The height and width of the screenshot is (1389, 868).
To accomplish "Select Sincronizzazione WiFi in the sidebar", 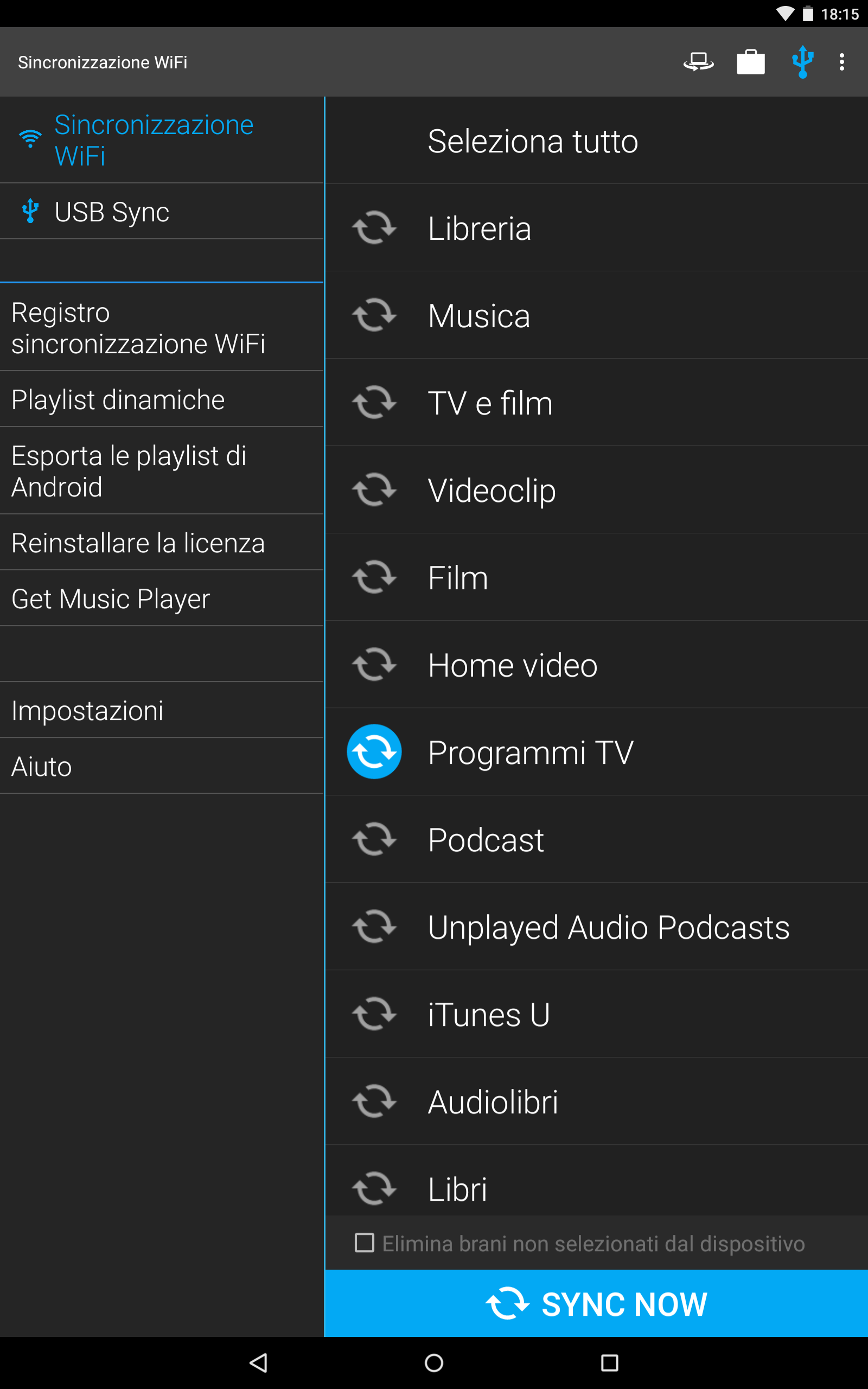I will point(154,140).
